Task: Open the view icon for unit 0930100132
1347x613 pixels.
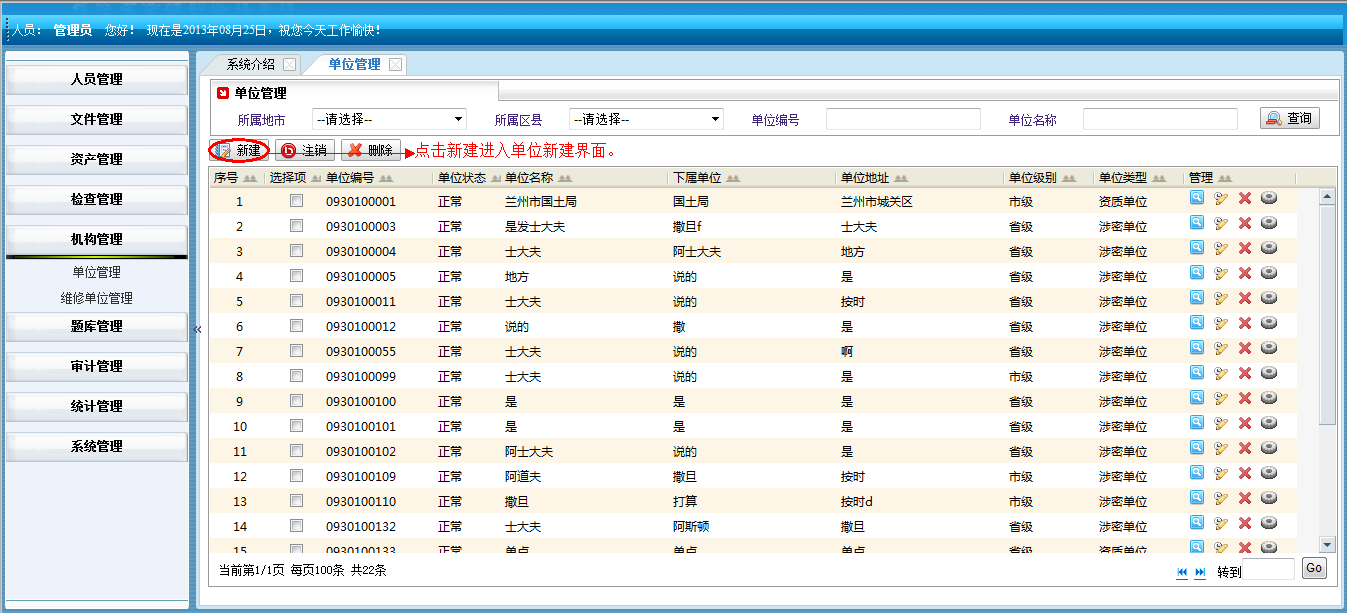Action: 1196,522
